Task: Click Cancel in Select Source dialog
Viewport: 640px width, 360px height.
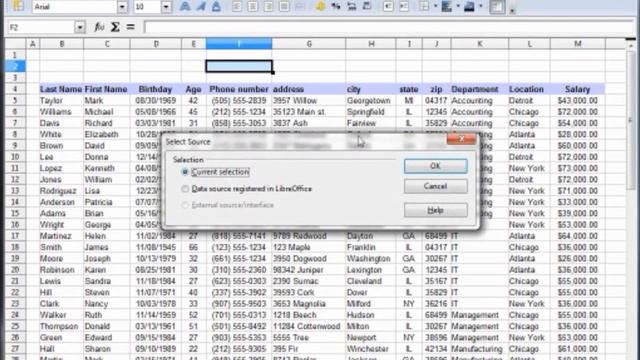Action: pos(436,187)
